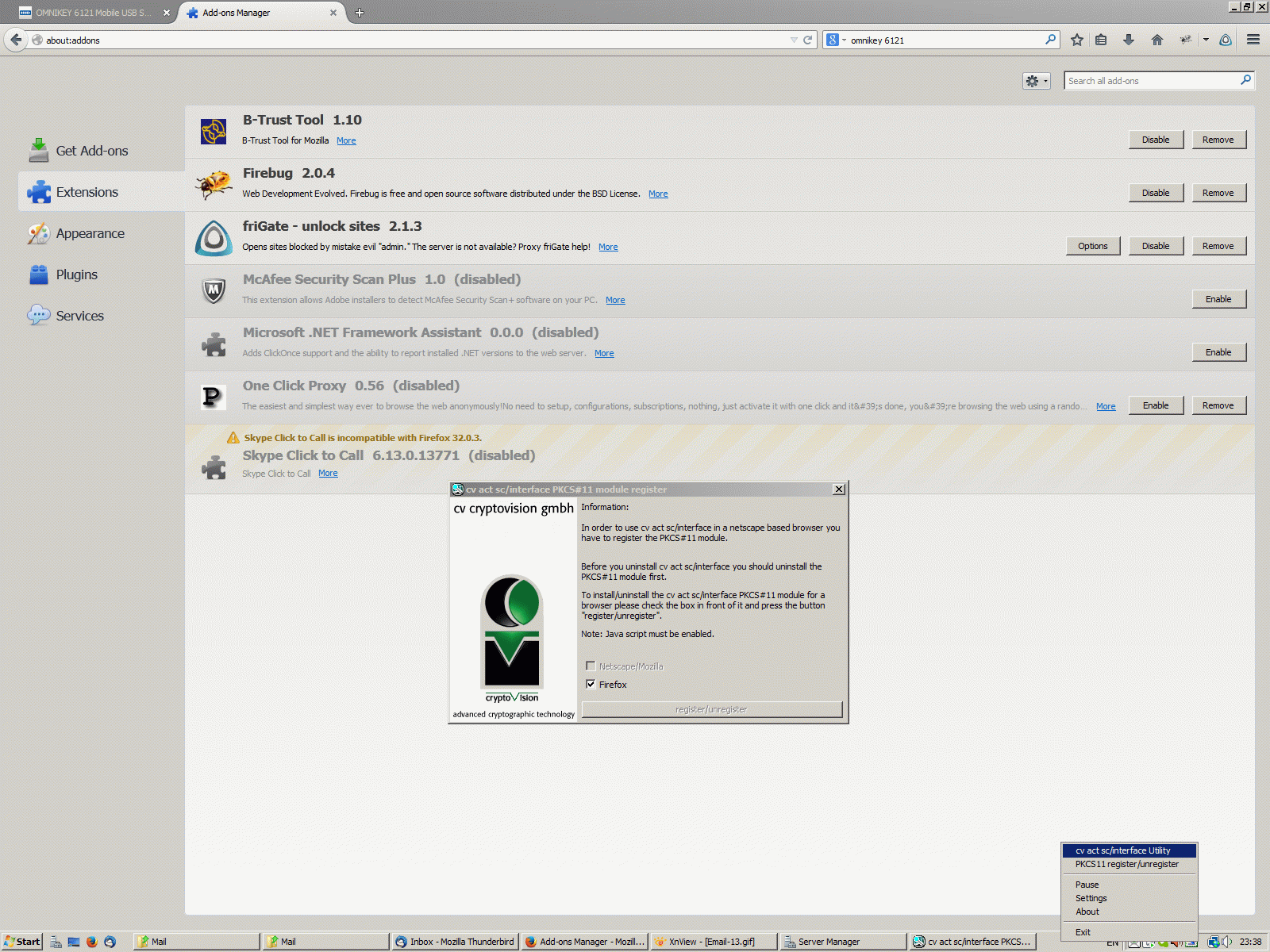Launch Thunderbird from the quick launch bar
1270x952 pixels.
(110, 942)
